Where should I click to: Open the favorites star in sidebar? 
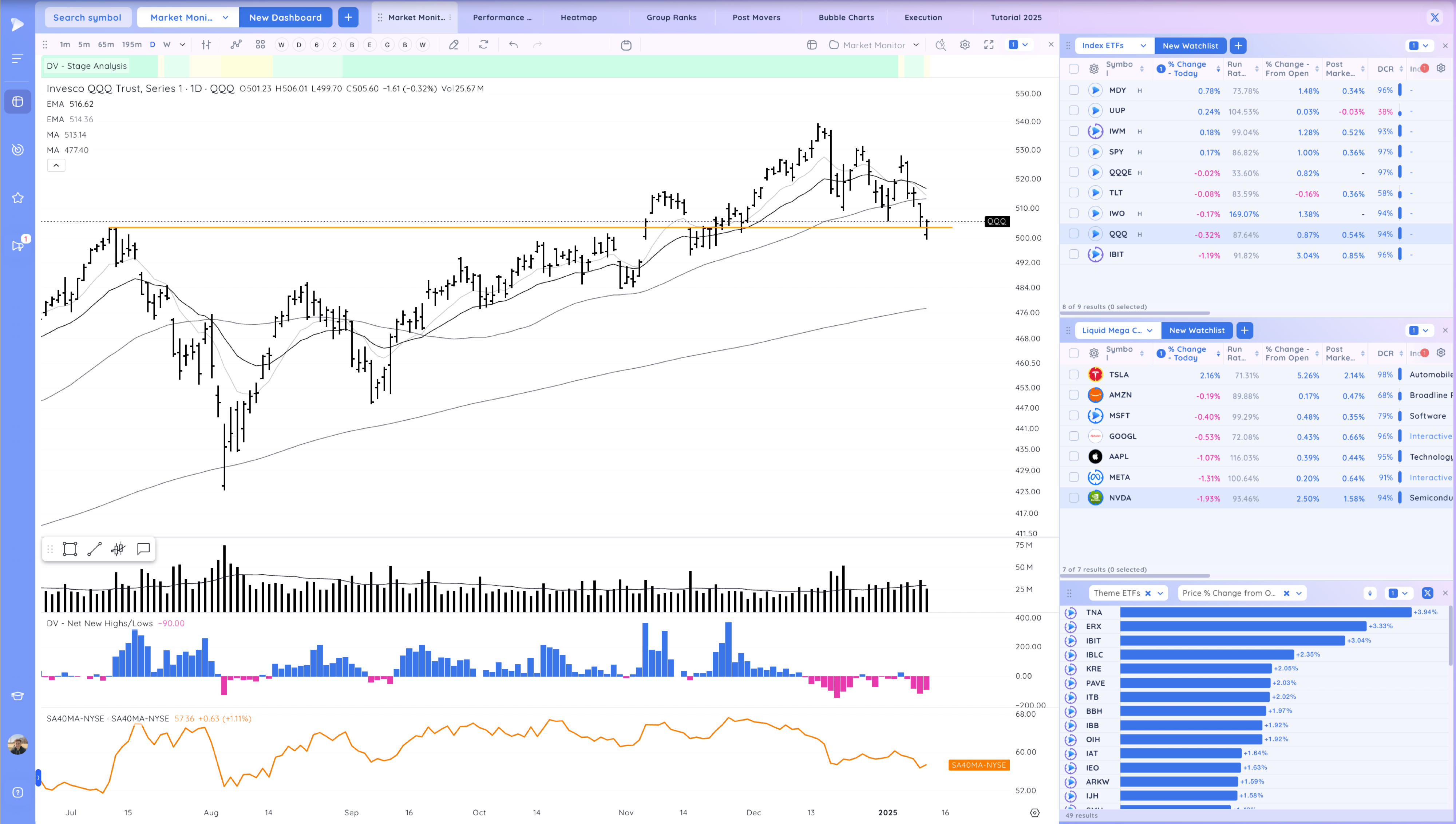pos(17,198)
